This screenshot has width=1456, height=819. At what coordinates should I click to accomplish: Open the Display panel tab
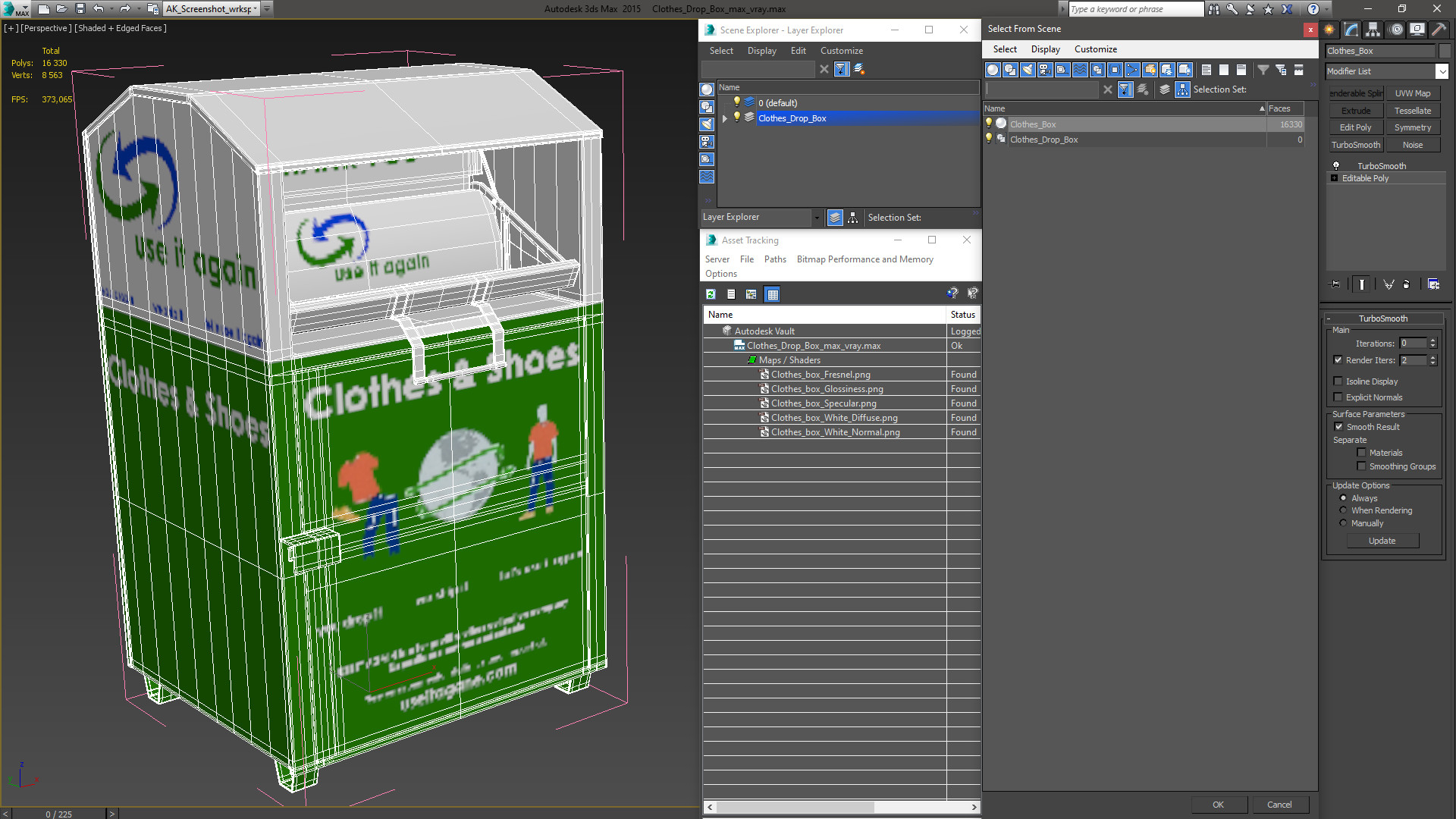pyautogui.click(x=1417, y=30)
